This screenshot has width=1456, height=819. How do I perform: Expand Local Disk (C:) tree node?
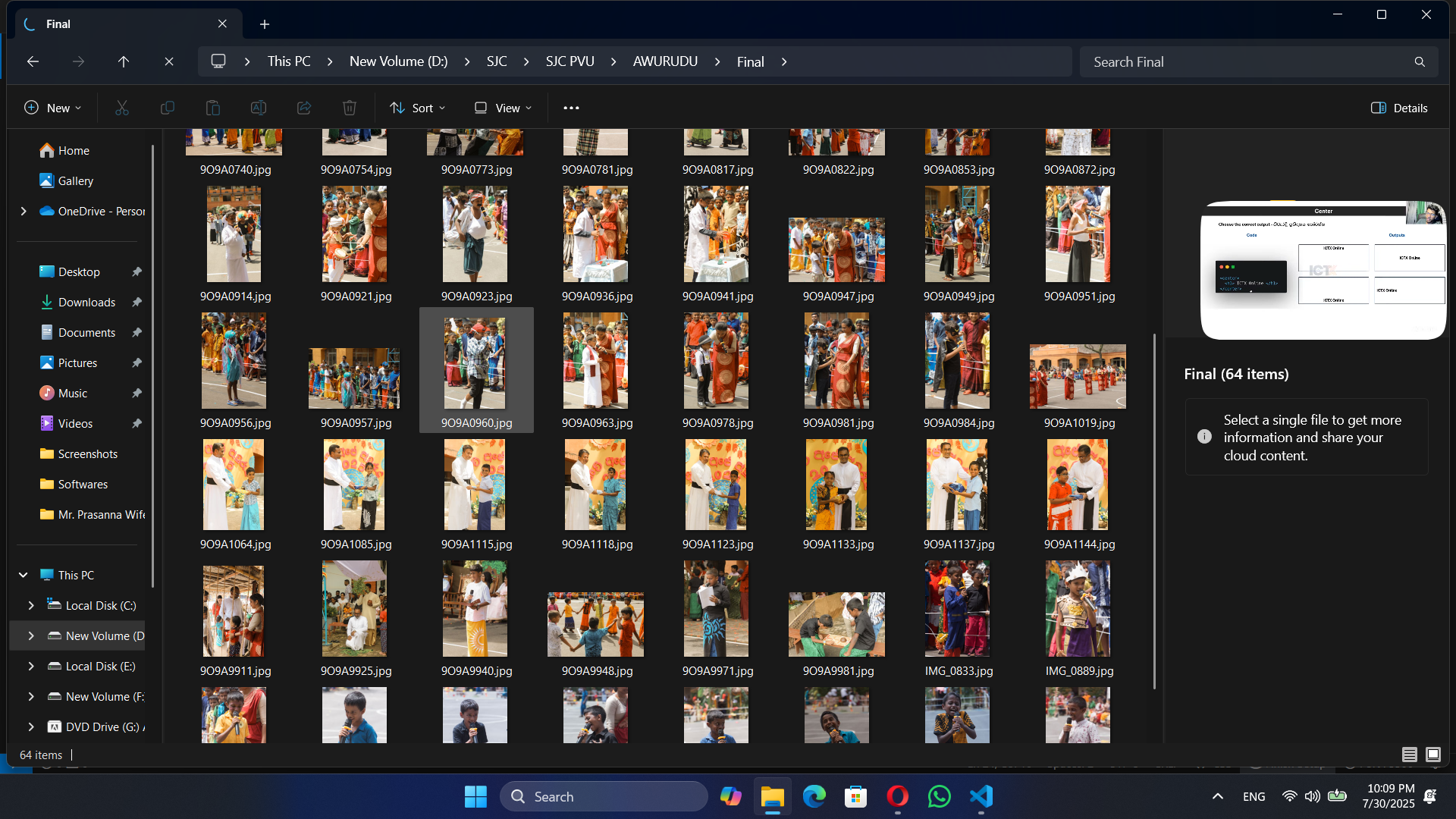click(x=31, y=605)
